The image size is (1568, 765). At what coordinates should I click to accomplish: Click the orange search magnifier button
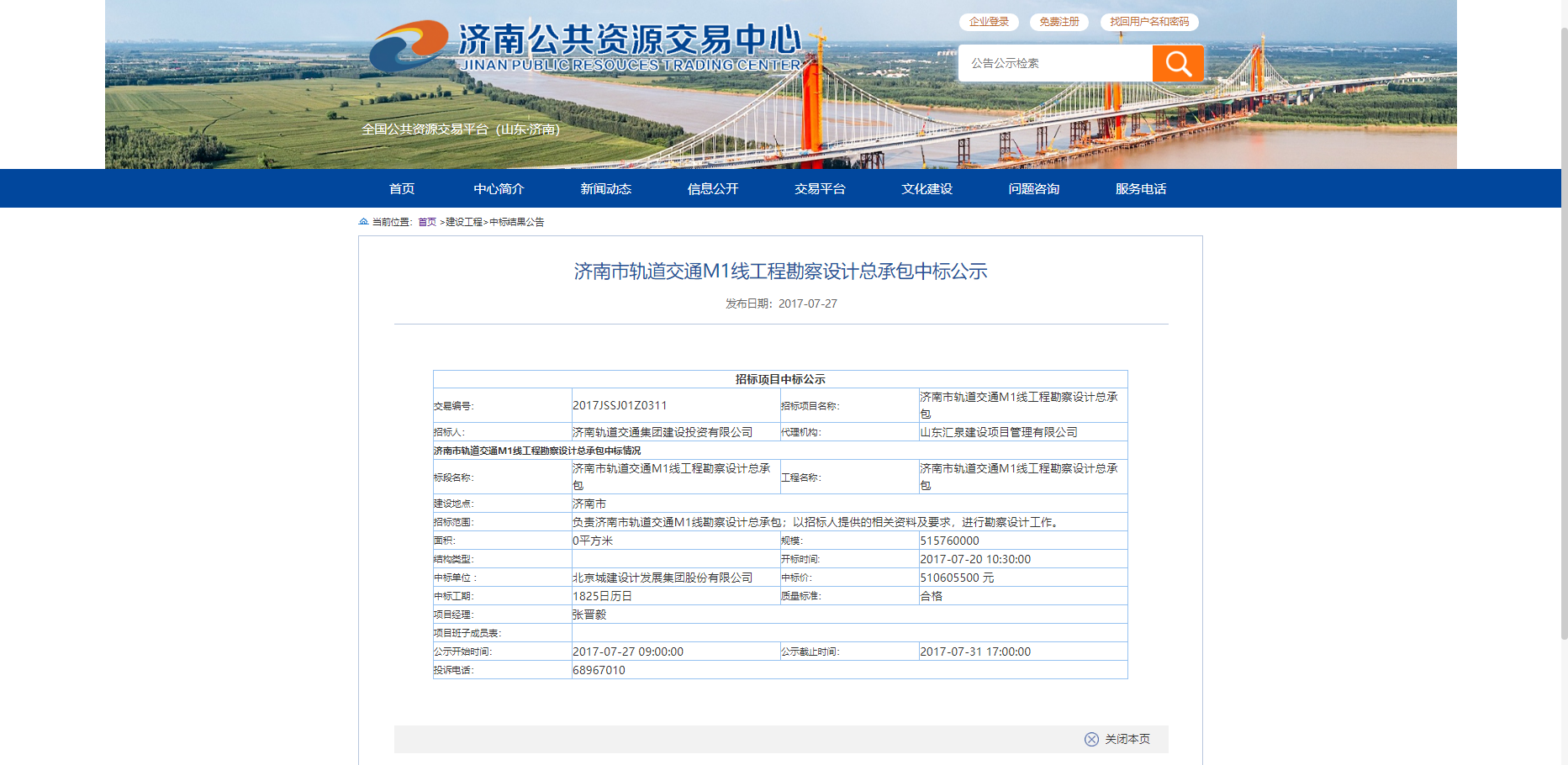tap(1177, 63)
